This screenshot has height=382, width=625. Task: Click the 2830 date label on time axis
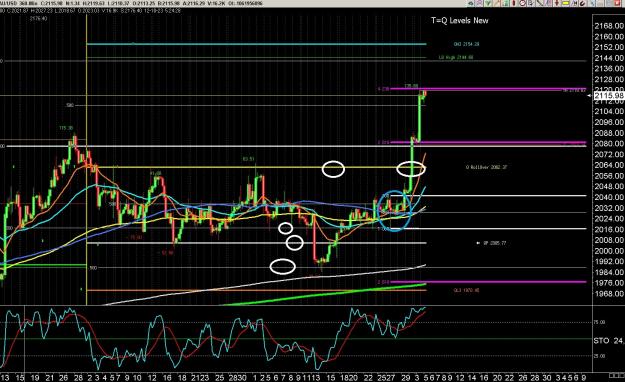pyautogui.click(x=238, y=378)
